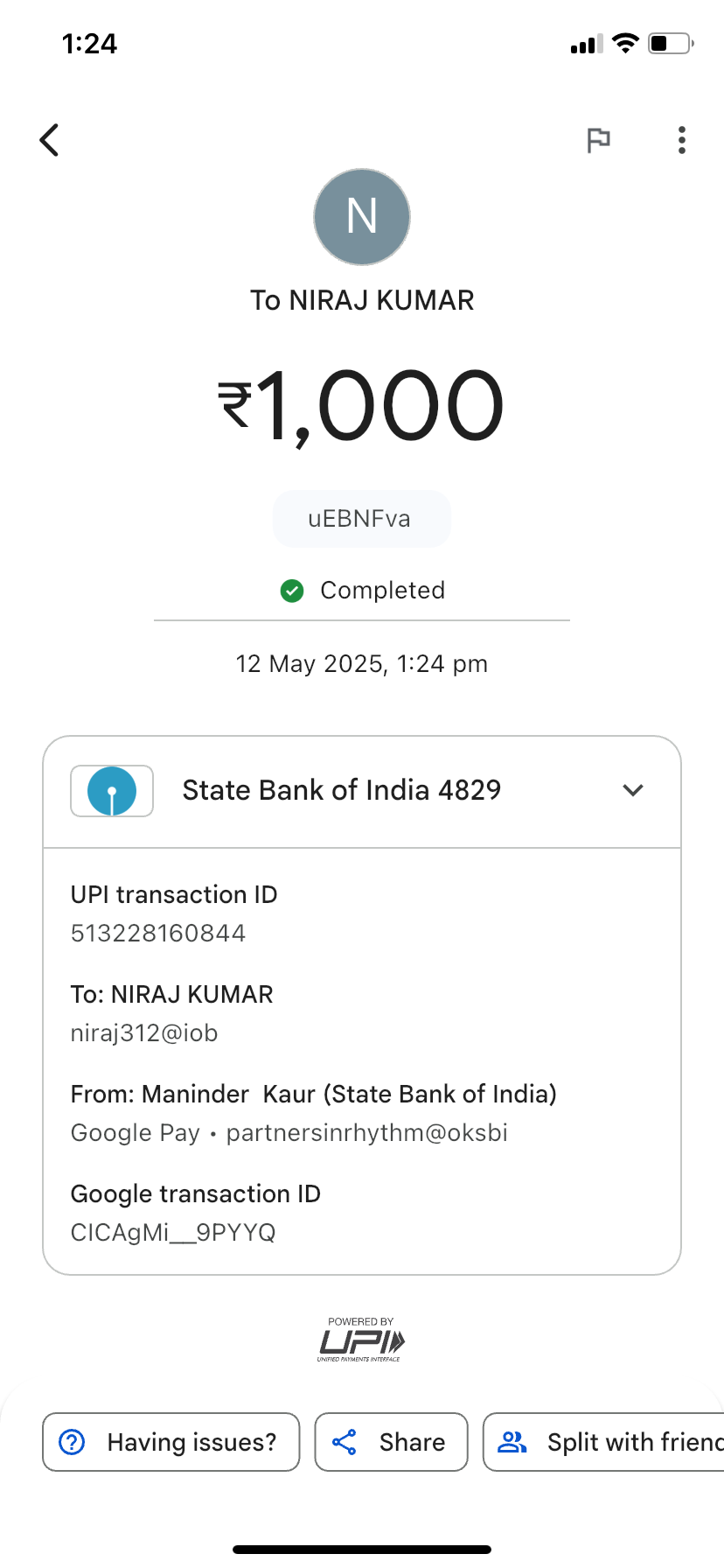
Task: Tap UPI transaction ID number 513228160844
Action: click(x=158, y=934)
